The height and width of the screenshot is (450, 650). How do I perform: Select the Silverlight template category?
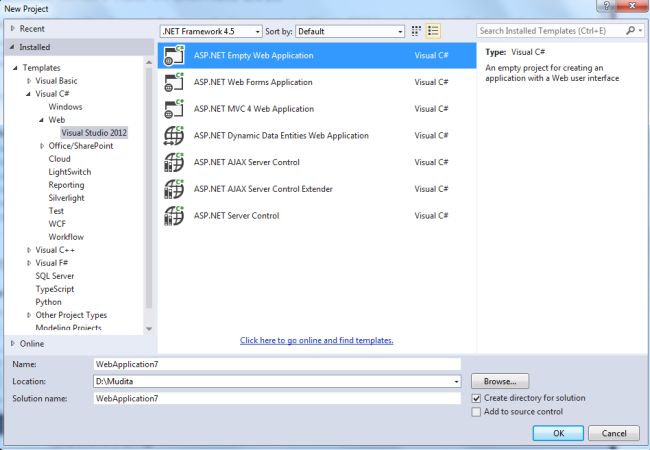[x=66, y=198]
